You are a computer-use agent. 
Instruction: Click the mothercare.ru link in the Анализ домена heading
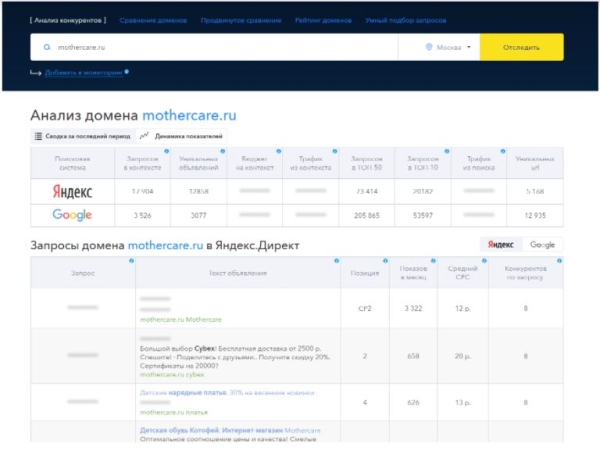(x=189, y=115)
